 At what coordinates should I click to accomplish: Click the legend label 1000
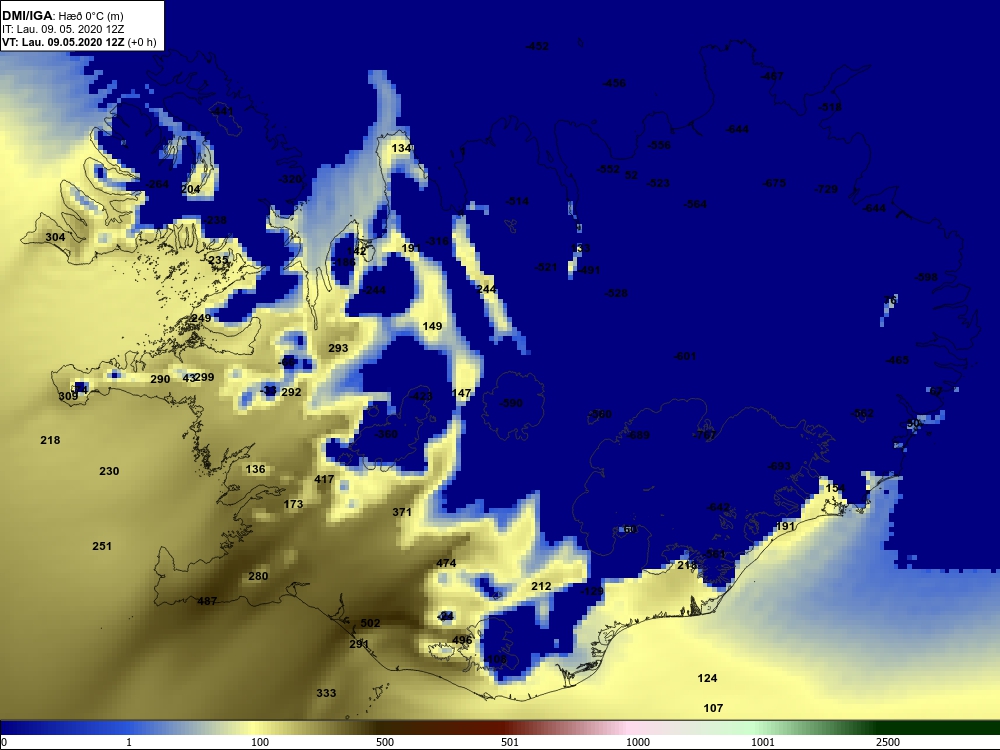pos(638,742)
